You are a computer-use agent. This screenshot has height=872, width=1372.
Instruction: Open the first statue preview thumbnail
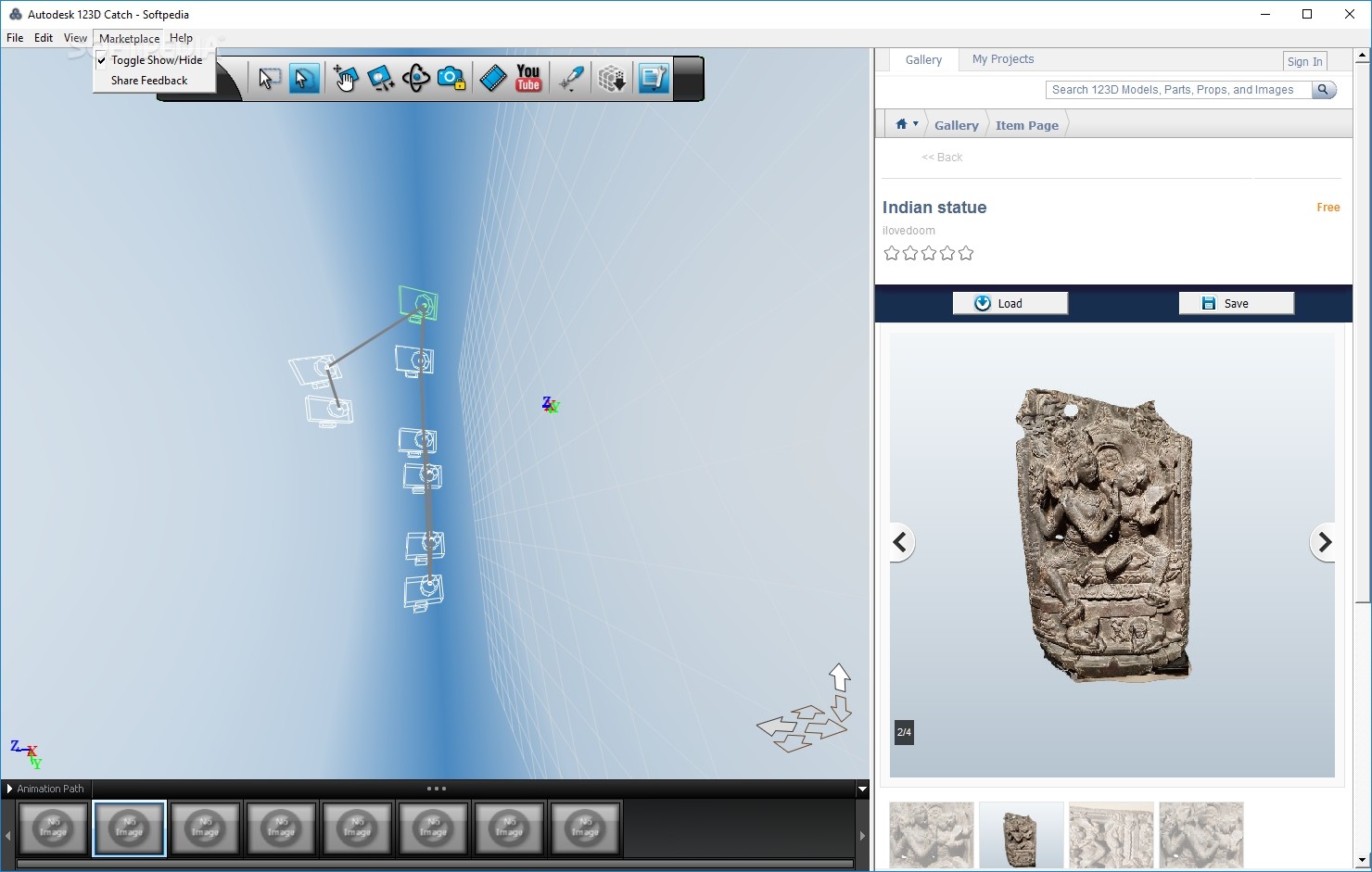932,835
